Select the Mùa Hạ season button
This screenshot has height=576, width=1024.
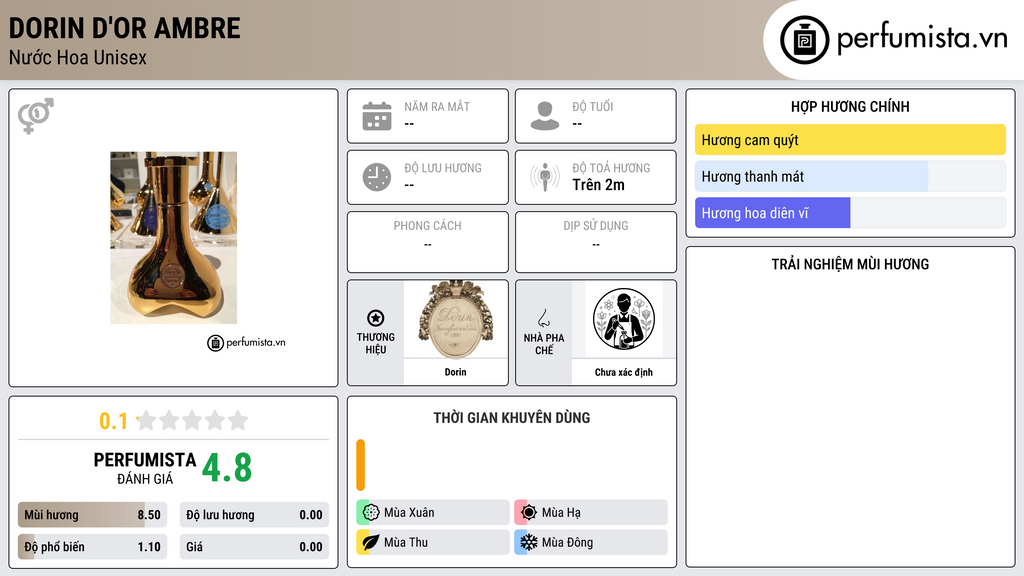[x=591, y=513]
